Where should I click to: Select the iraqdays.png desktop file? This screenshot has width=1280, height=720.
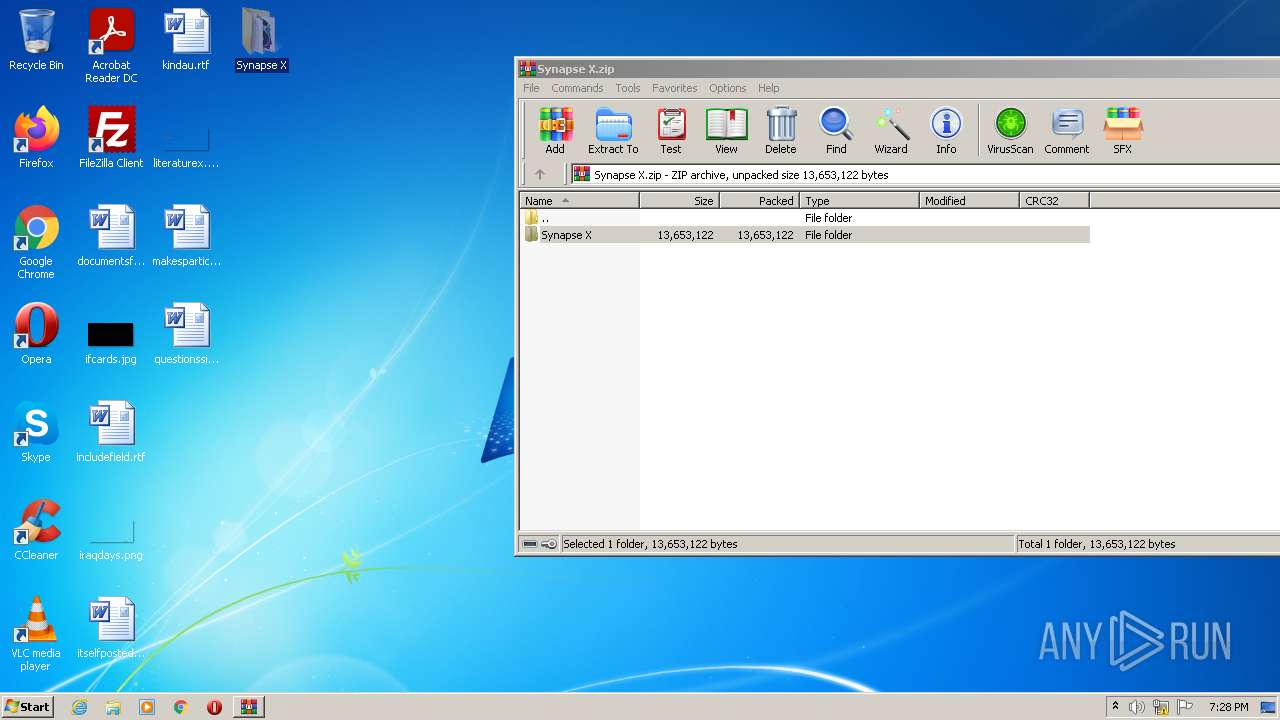click(x=111, y=538)
